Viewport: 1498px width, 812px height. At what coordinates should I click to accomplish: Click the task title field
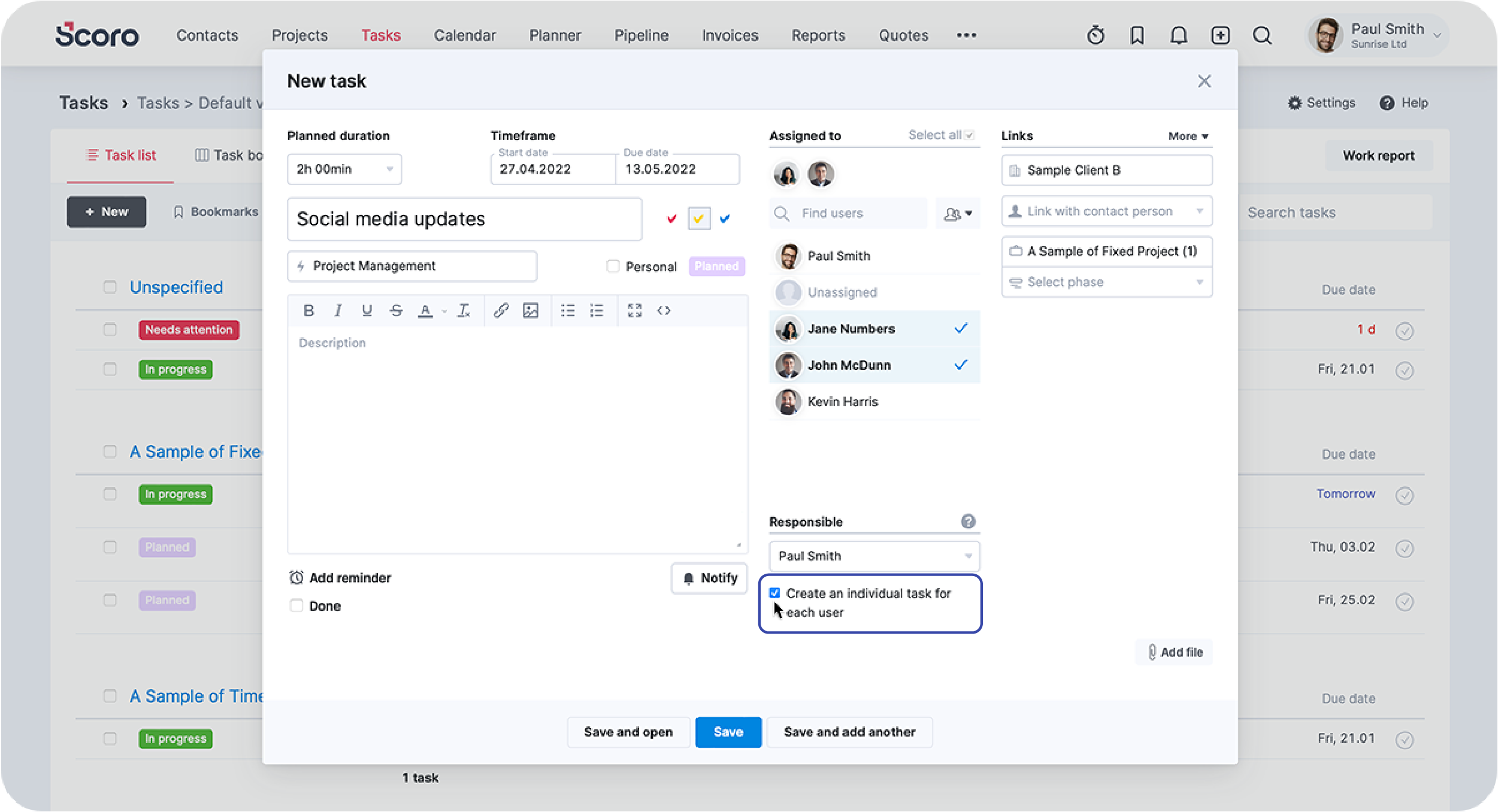[464, 219]
